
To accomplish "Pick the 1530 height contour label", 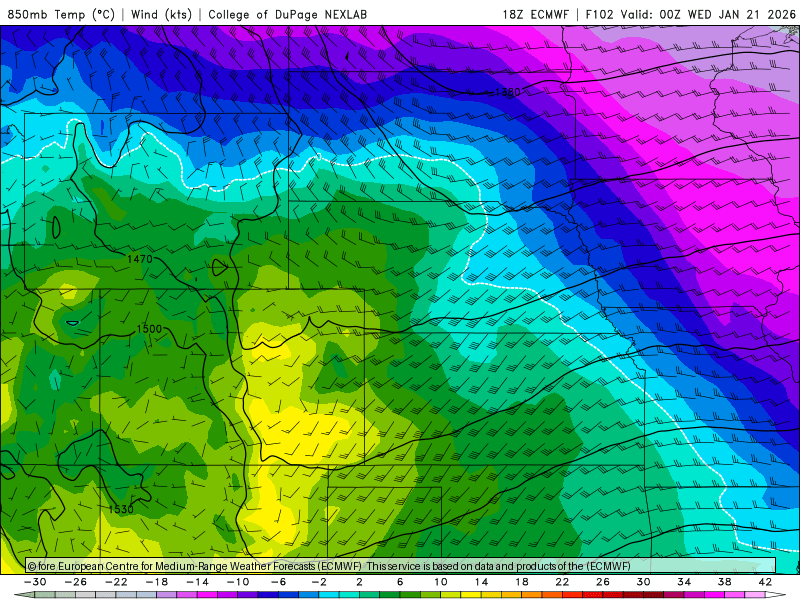I will (x=121, y=509).
